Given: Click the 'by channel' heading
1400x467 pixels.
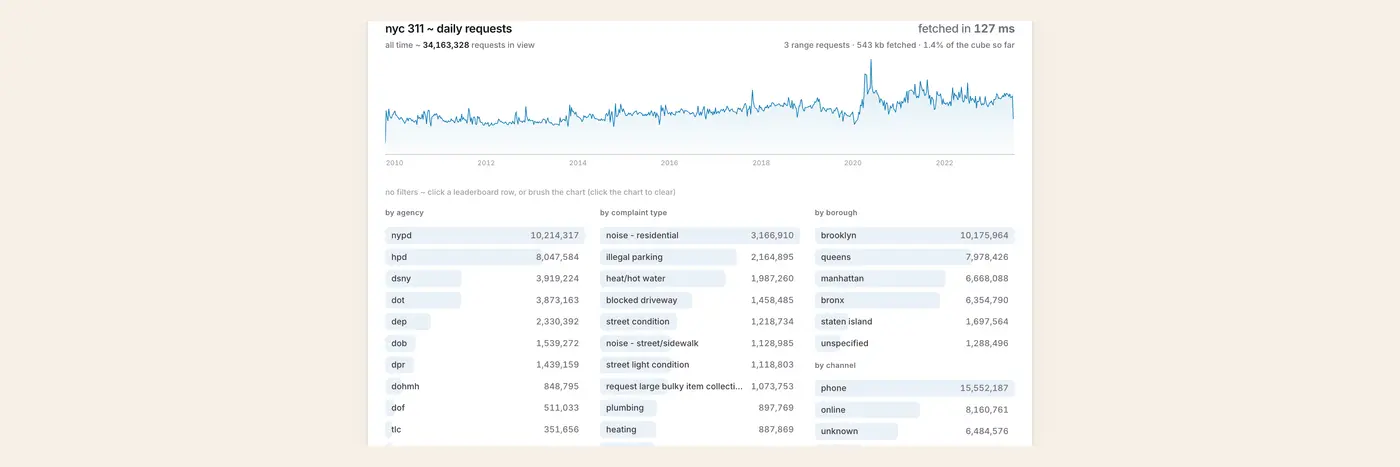Looking at the screenshot, I should 835,366.
